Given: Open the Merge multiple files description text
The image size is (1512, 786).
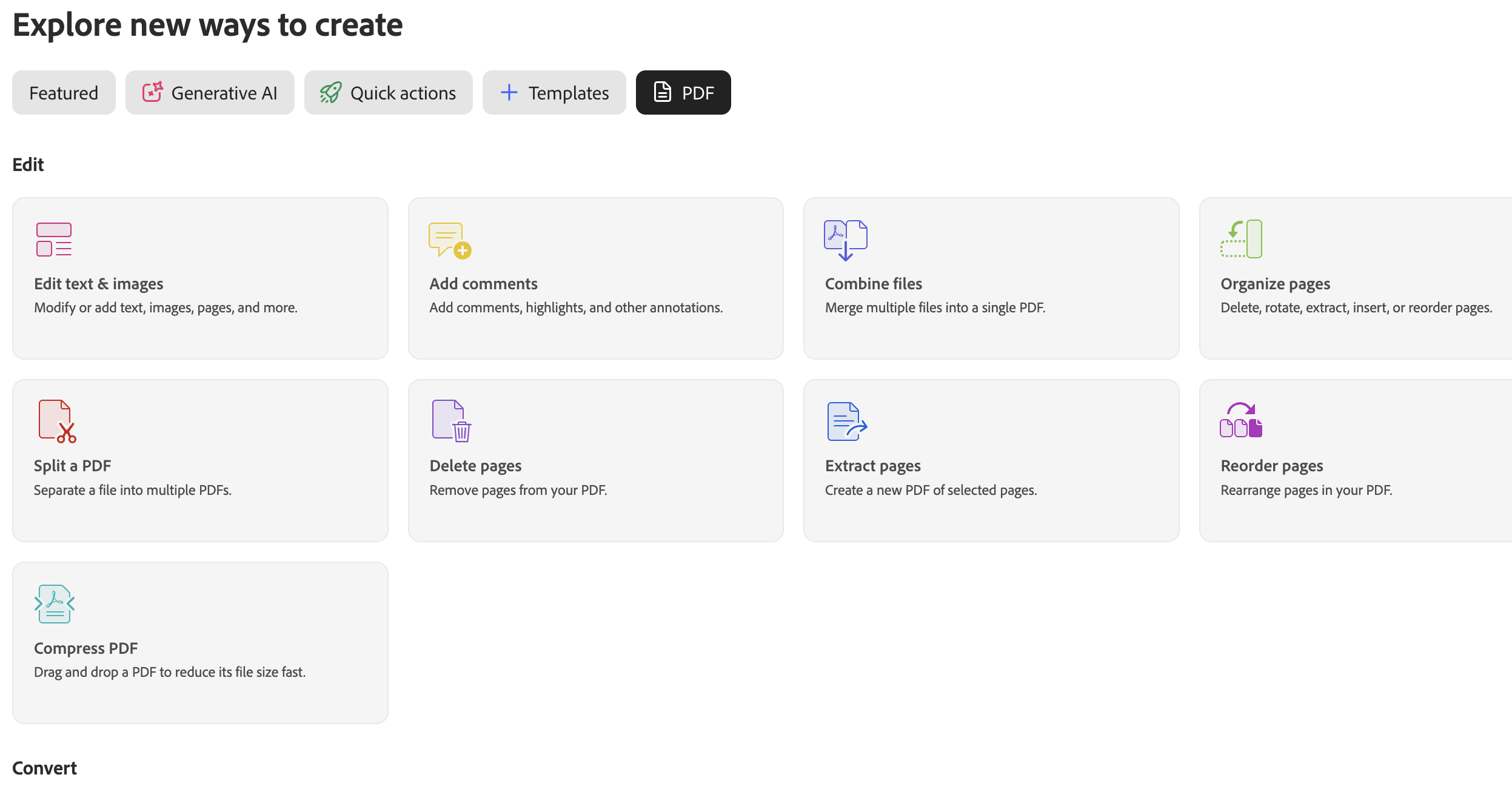Looking at the screenshot, I should tap(935, 308).
